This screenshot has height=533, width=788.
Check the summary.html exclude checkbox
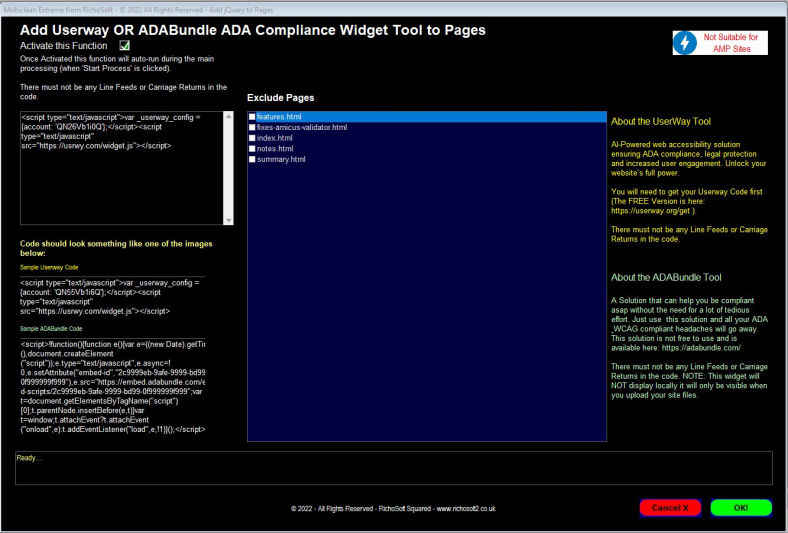click(x=252, y=159)
